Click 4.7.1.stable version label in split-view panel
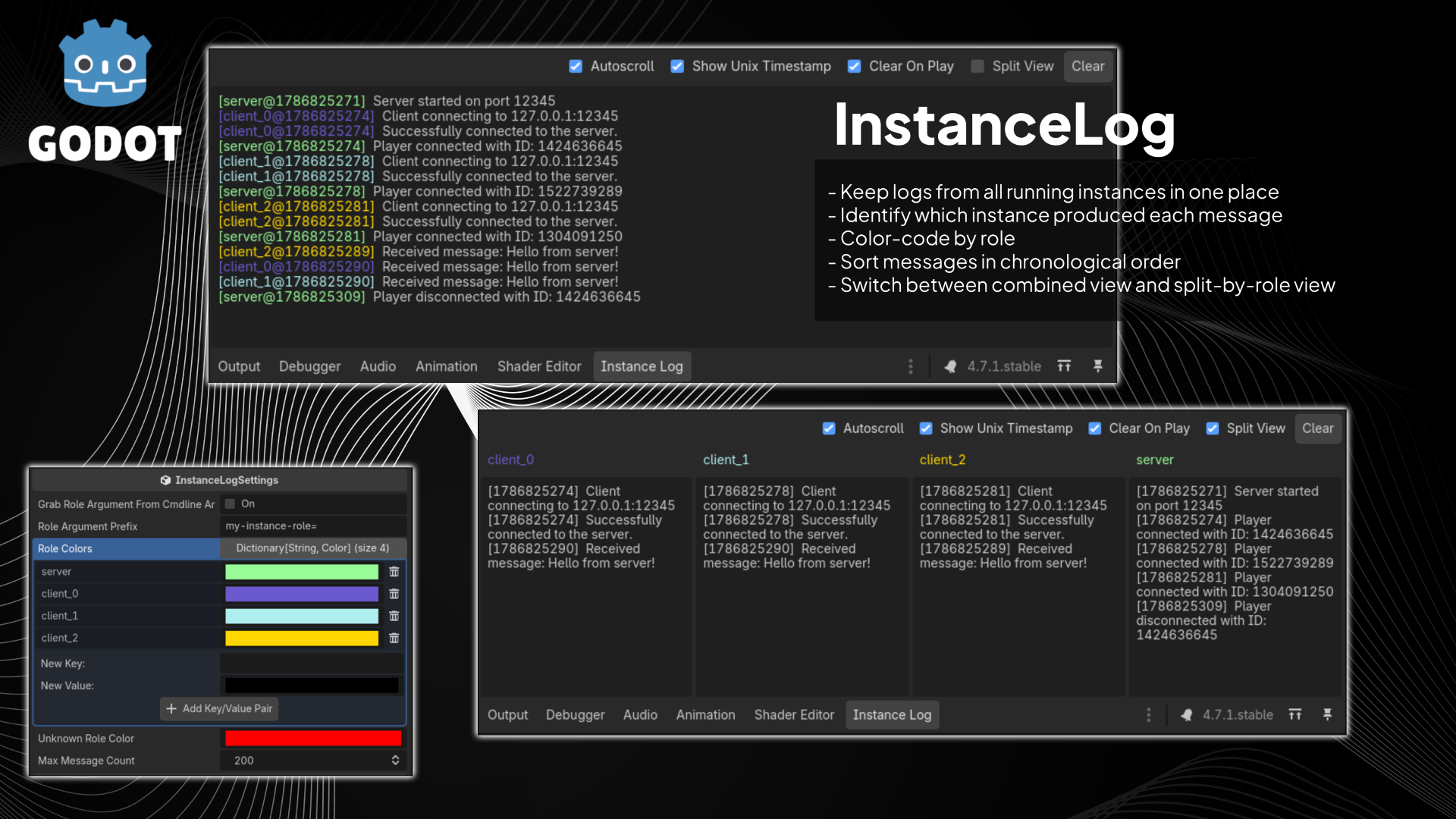The image size is (1456, 819). [x=1238, y=715]
